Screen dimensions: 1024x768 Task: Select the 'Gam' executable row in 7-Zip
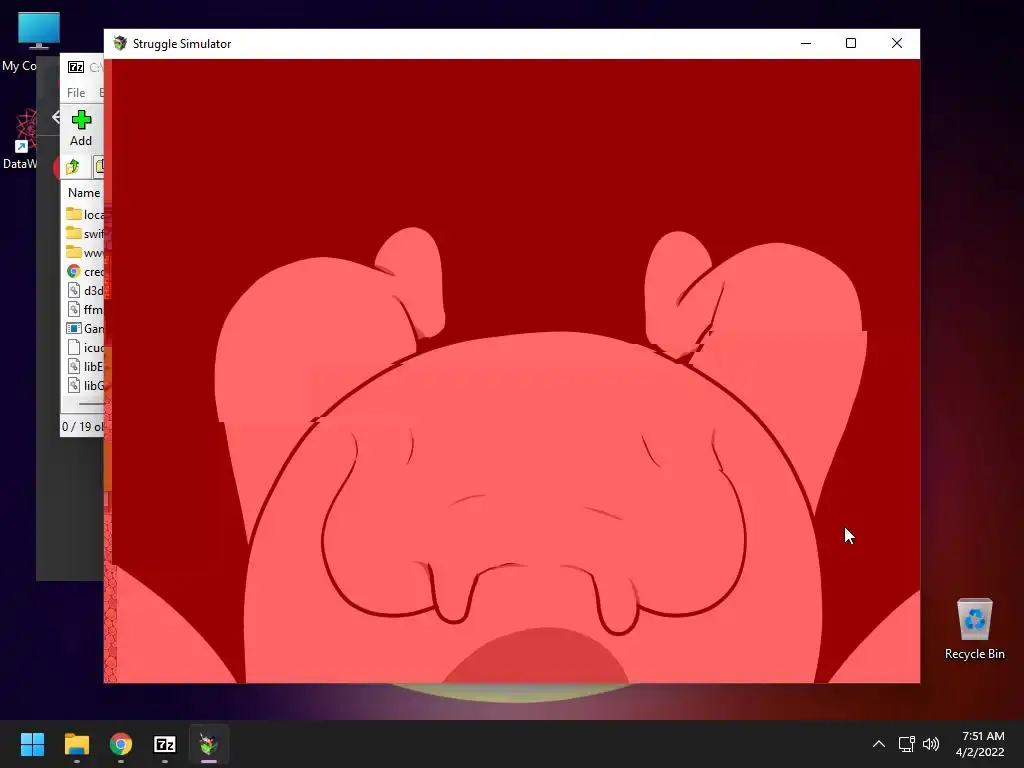[84, 328]
